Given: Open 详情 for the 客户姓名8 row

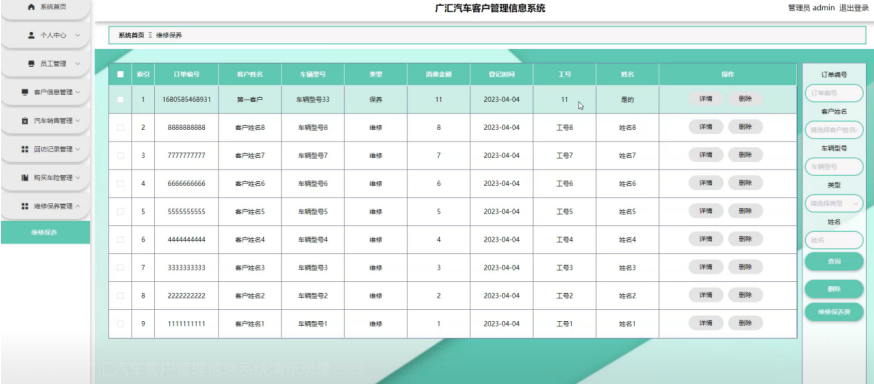Looking at the screenshot, I should (x=706, y=127).
